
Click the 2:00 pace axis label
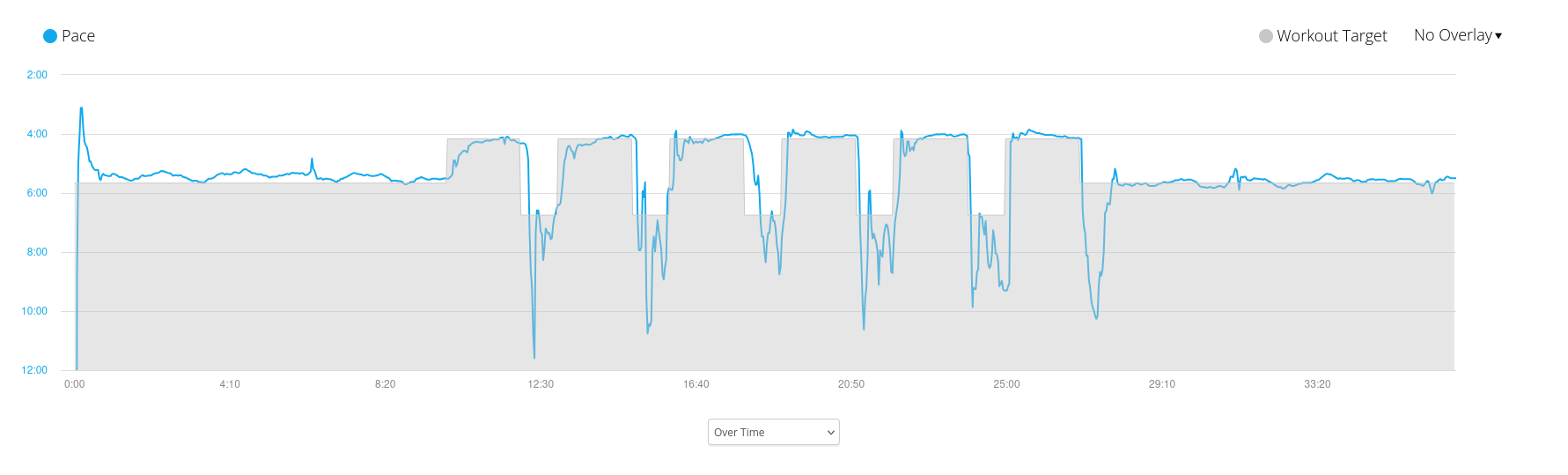coord(37,75)
